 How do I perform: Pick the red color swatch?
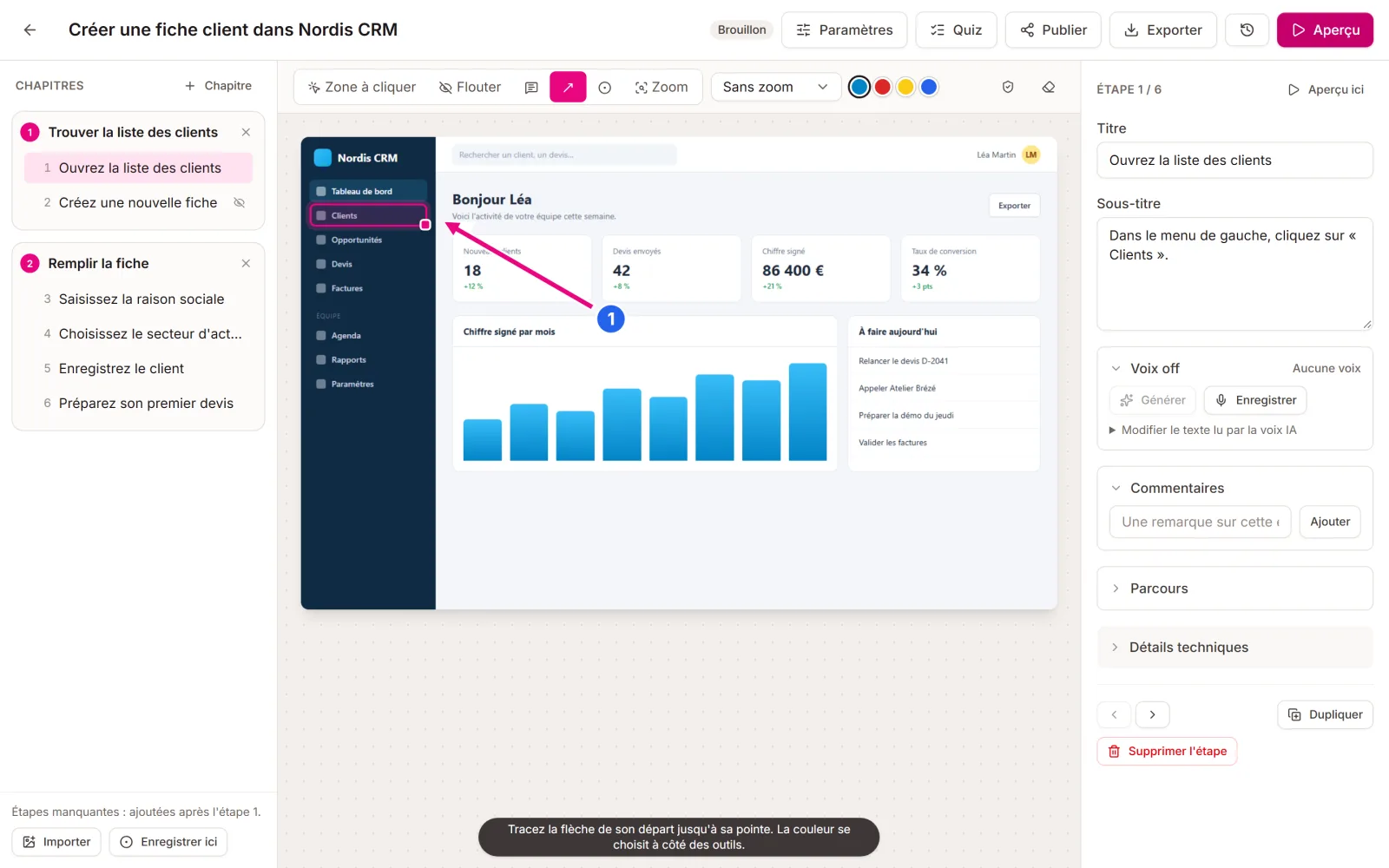[883, 87]
